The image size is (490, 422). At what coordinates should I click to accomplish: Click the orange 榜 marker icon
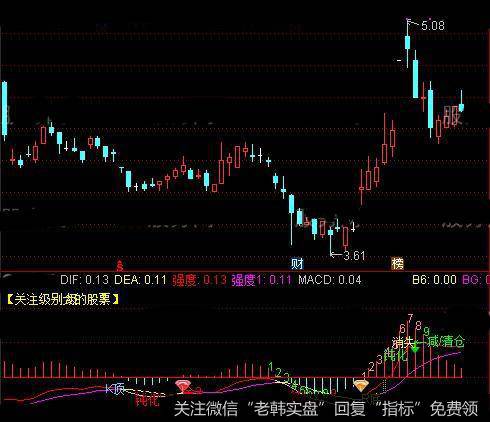(397, 264)
